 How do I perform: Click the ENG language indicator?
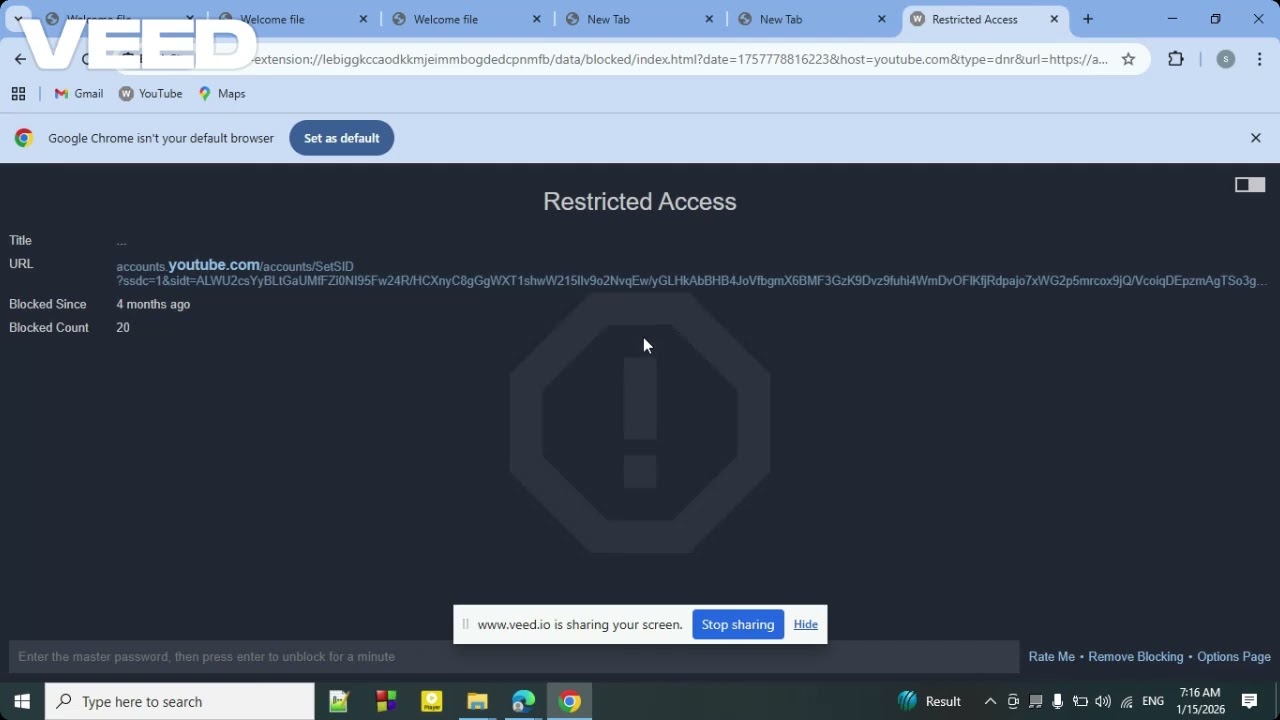point(1153,702)
